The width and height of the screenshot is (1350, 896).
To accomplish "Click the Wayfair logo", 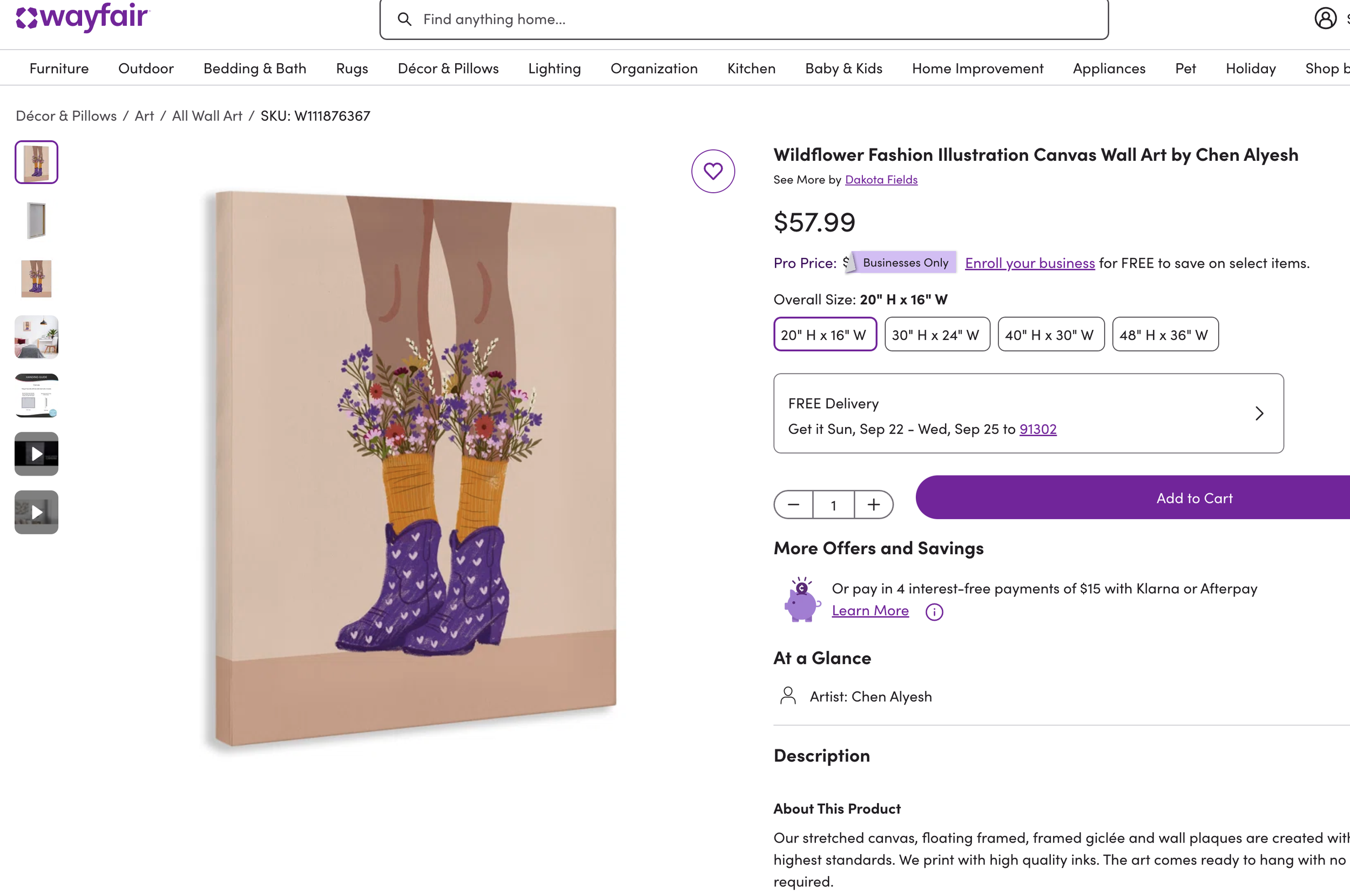I will [83, 17].
